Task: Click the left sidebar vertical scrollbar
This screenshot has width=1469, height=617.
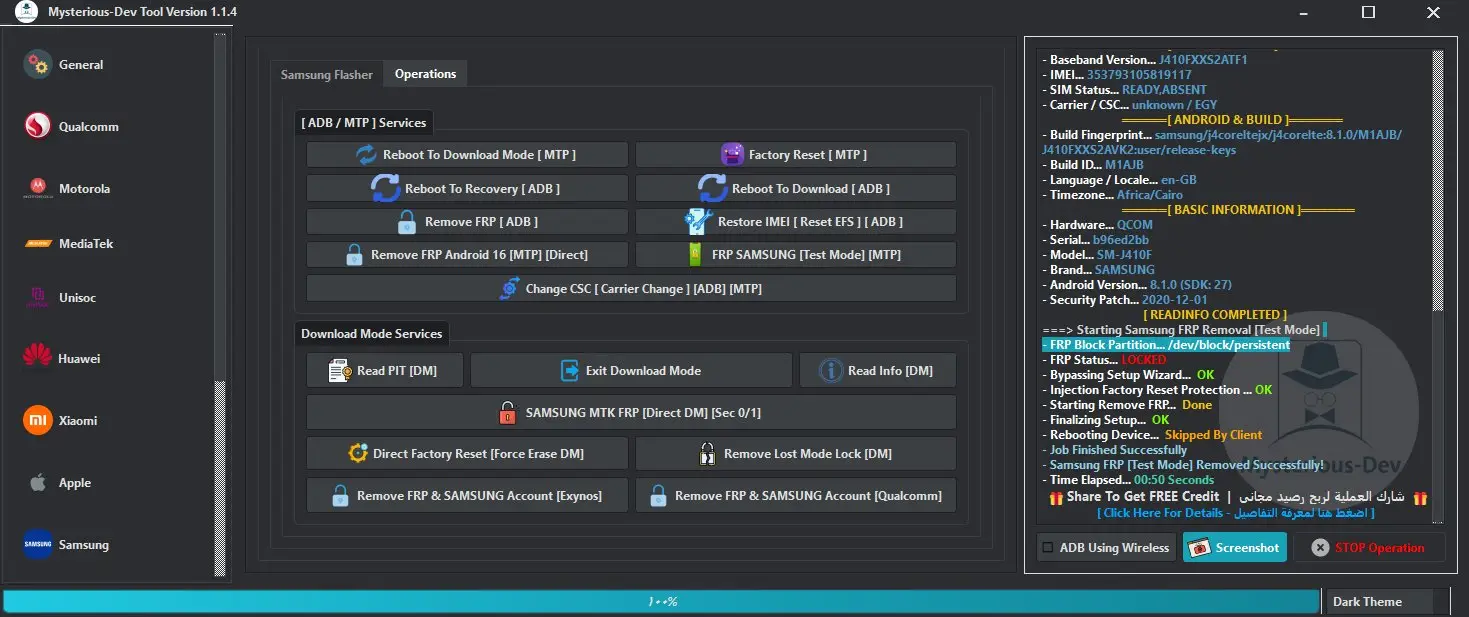Action: [221, 305]
